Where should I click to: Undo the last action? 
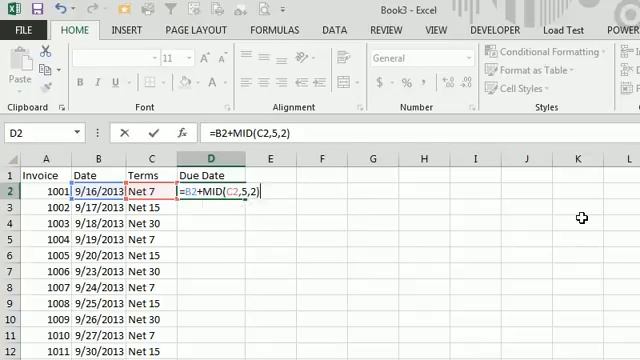(61, 9)
